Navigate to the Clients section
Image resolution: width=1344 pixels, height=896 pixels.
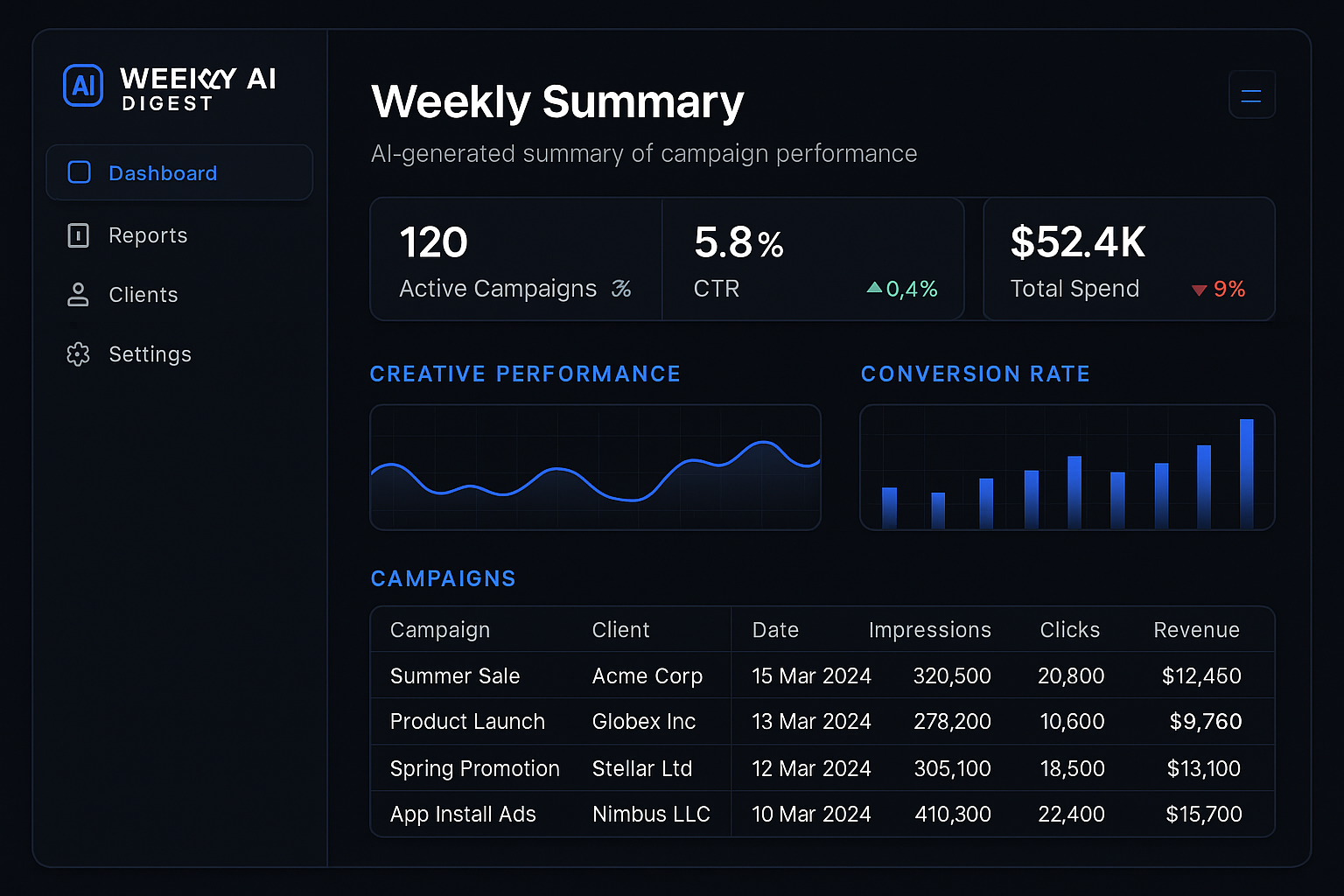(143, 295)
